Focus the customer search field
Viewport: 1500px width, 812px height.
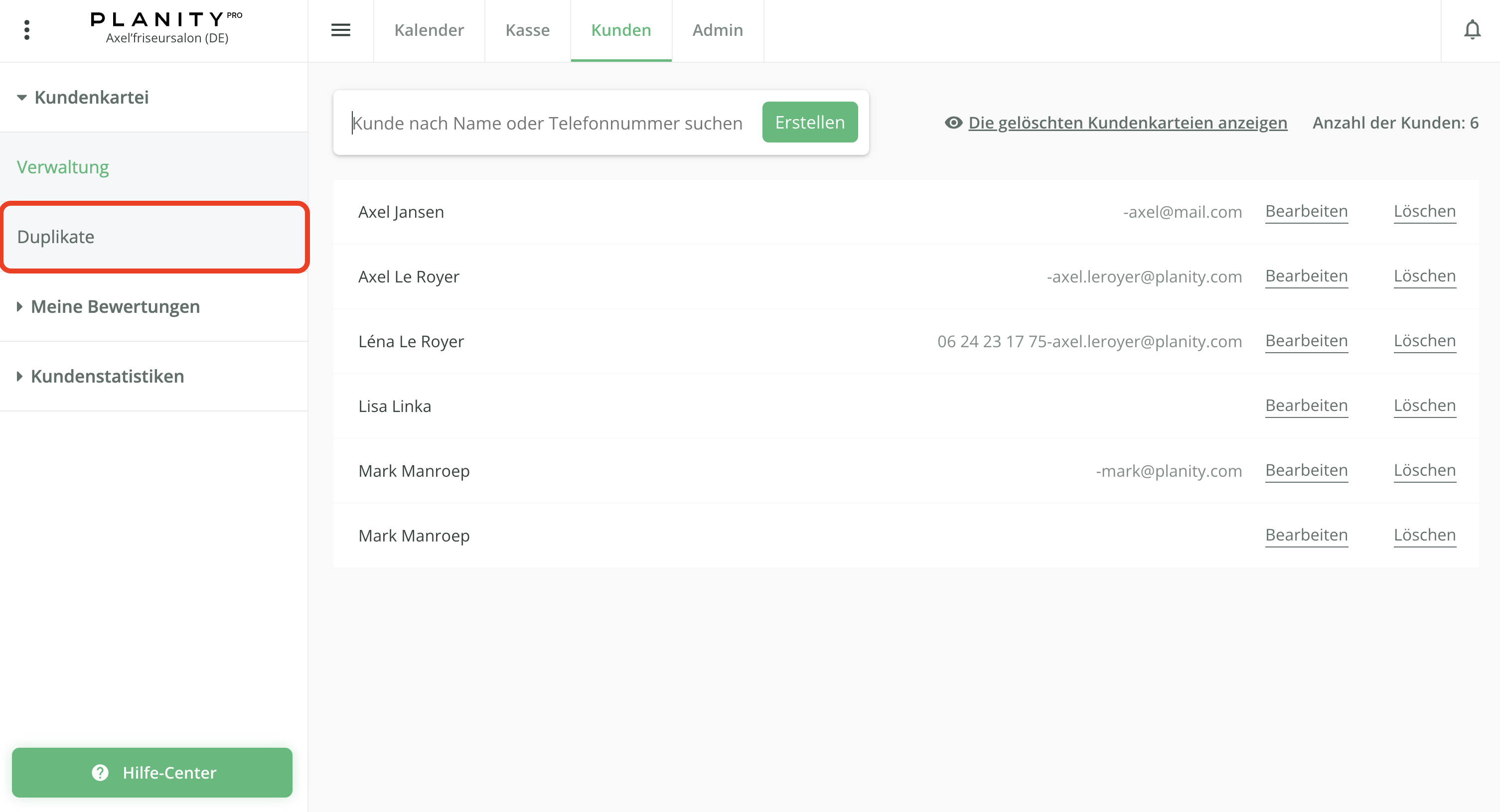pyautogui.click(x=547, y=123)
